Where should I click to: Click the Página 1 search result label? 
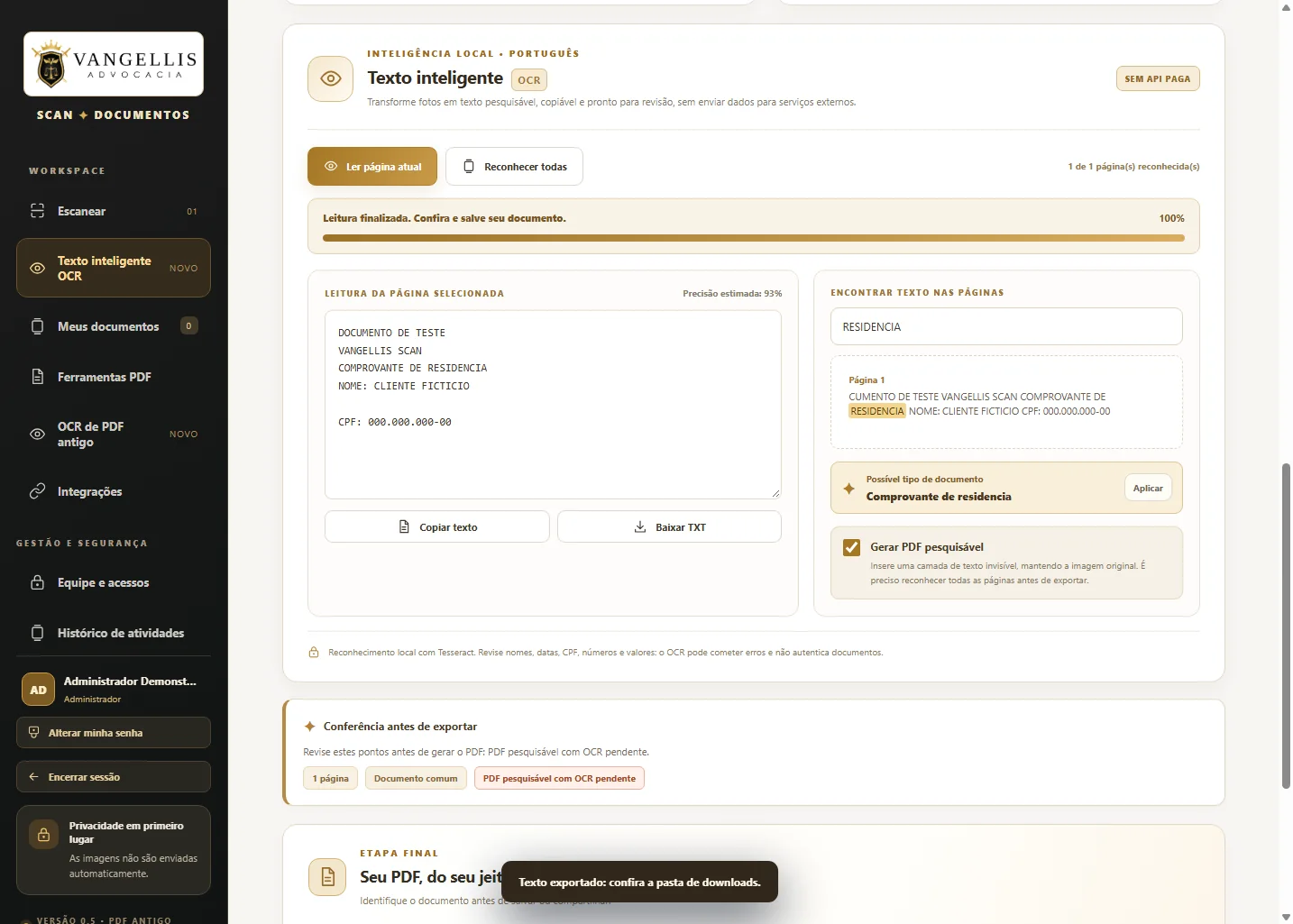[867, 380]
